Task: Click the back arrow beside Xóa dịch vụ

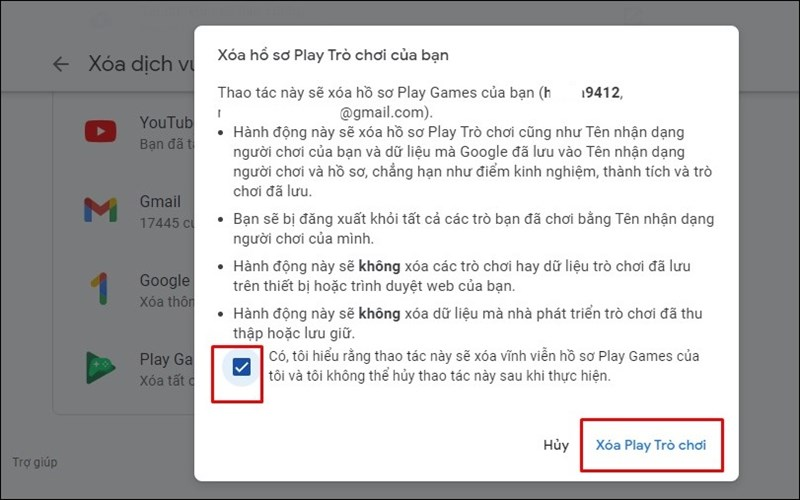Action: [61, 64]
